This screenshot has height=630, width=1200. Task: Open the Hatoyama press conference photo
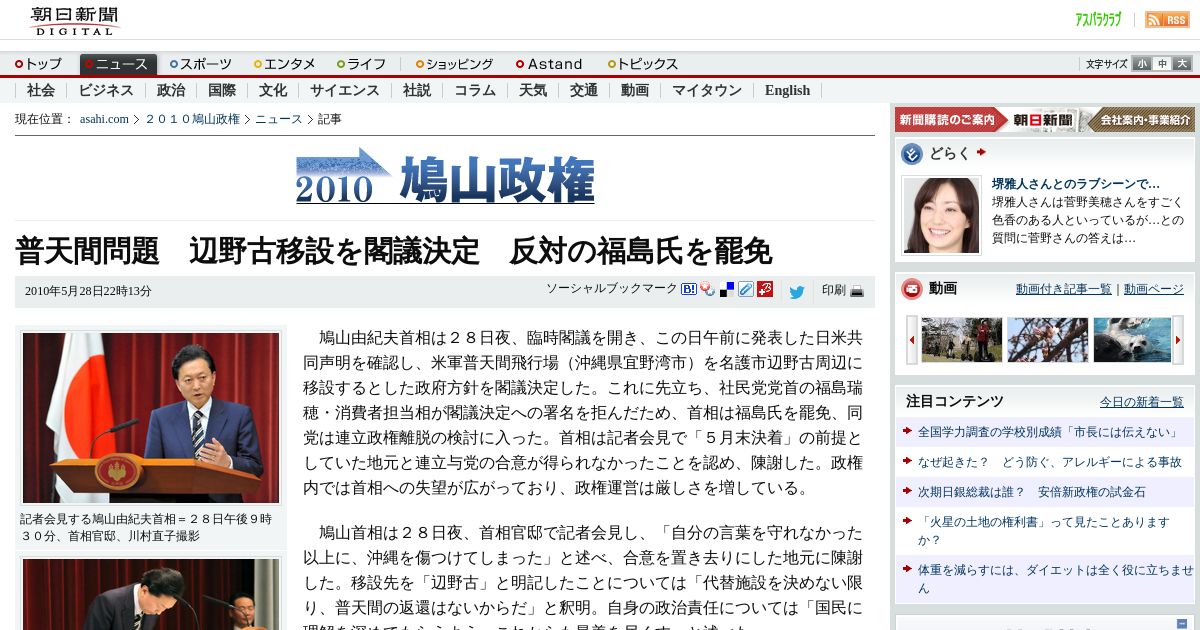coord(151,418)
